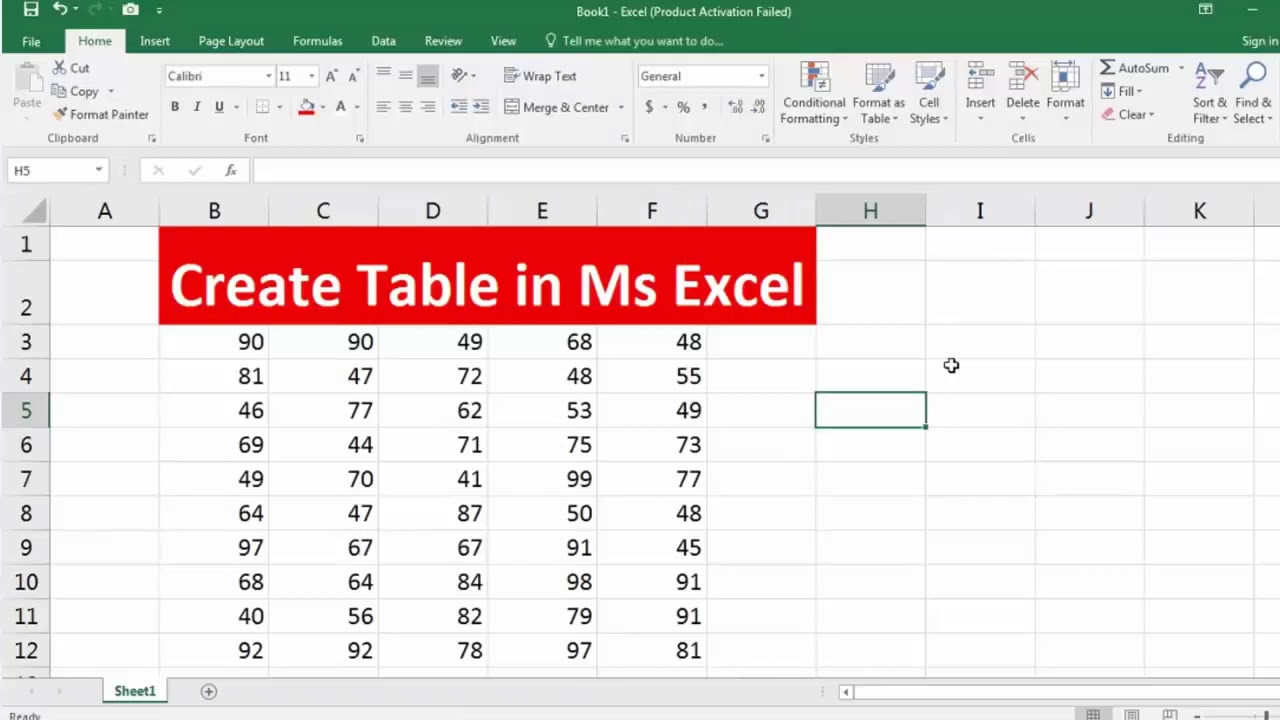Click Decrease Indent icon
The height and width of the screenshot is (720, 1280).
pyautogui.click(x=459, y=107)
